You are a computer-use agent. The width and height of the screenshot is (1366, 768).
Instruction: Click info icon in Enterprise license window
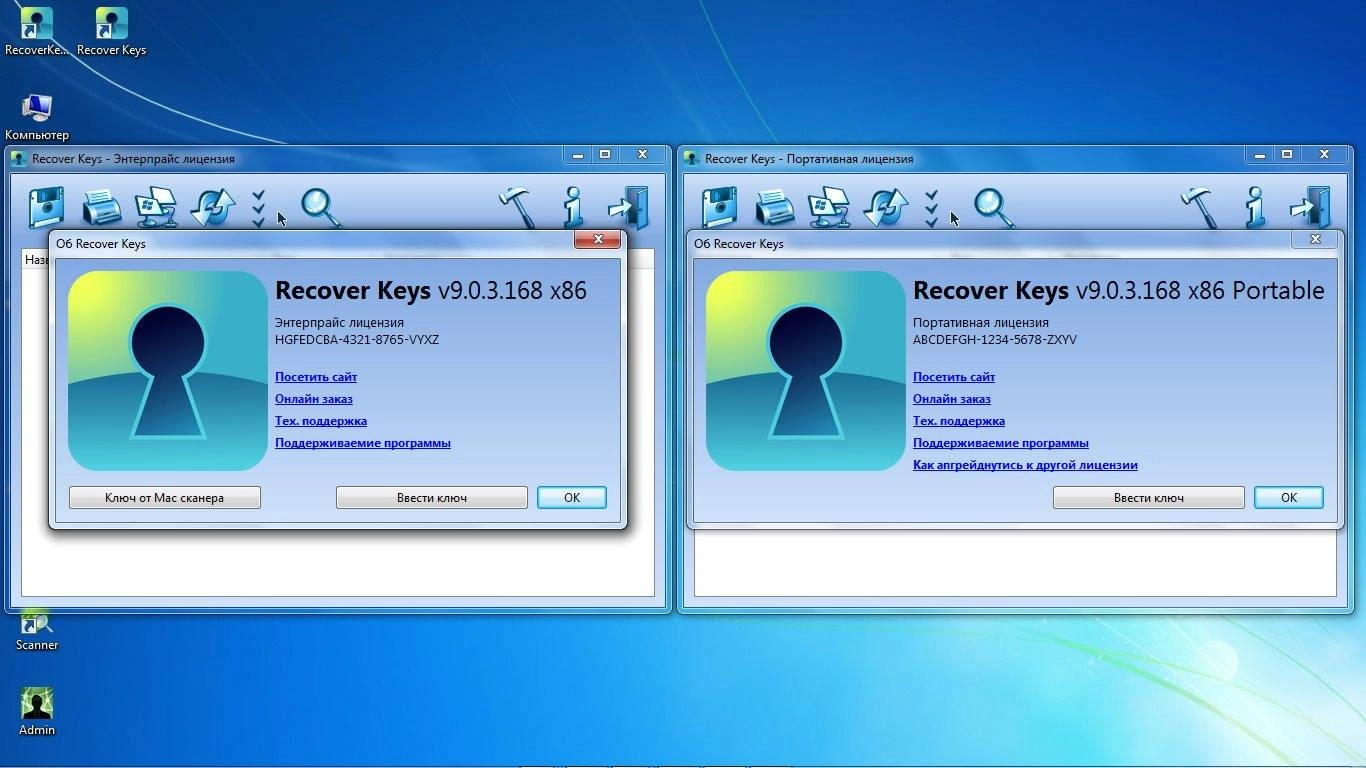(x=573, y=208)
